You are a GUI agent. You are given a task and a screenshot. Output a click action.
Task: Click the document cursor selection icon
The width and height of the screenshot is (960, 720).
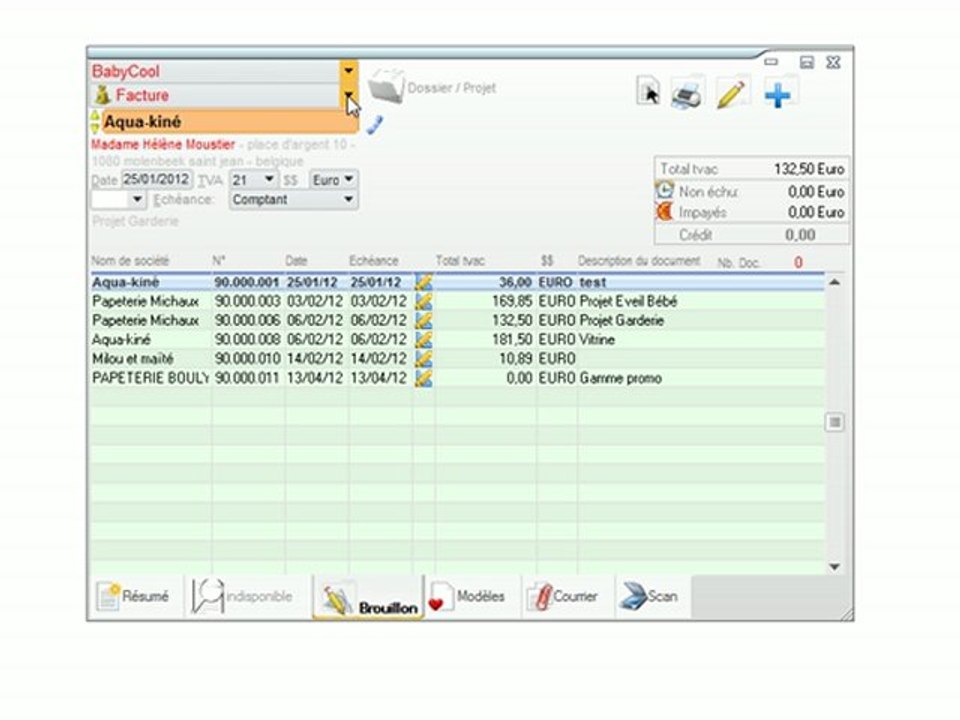click(648, 92)
